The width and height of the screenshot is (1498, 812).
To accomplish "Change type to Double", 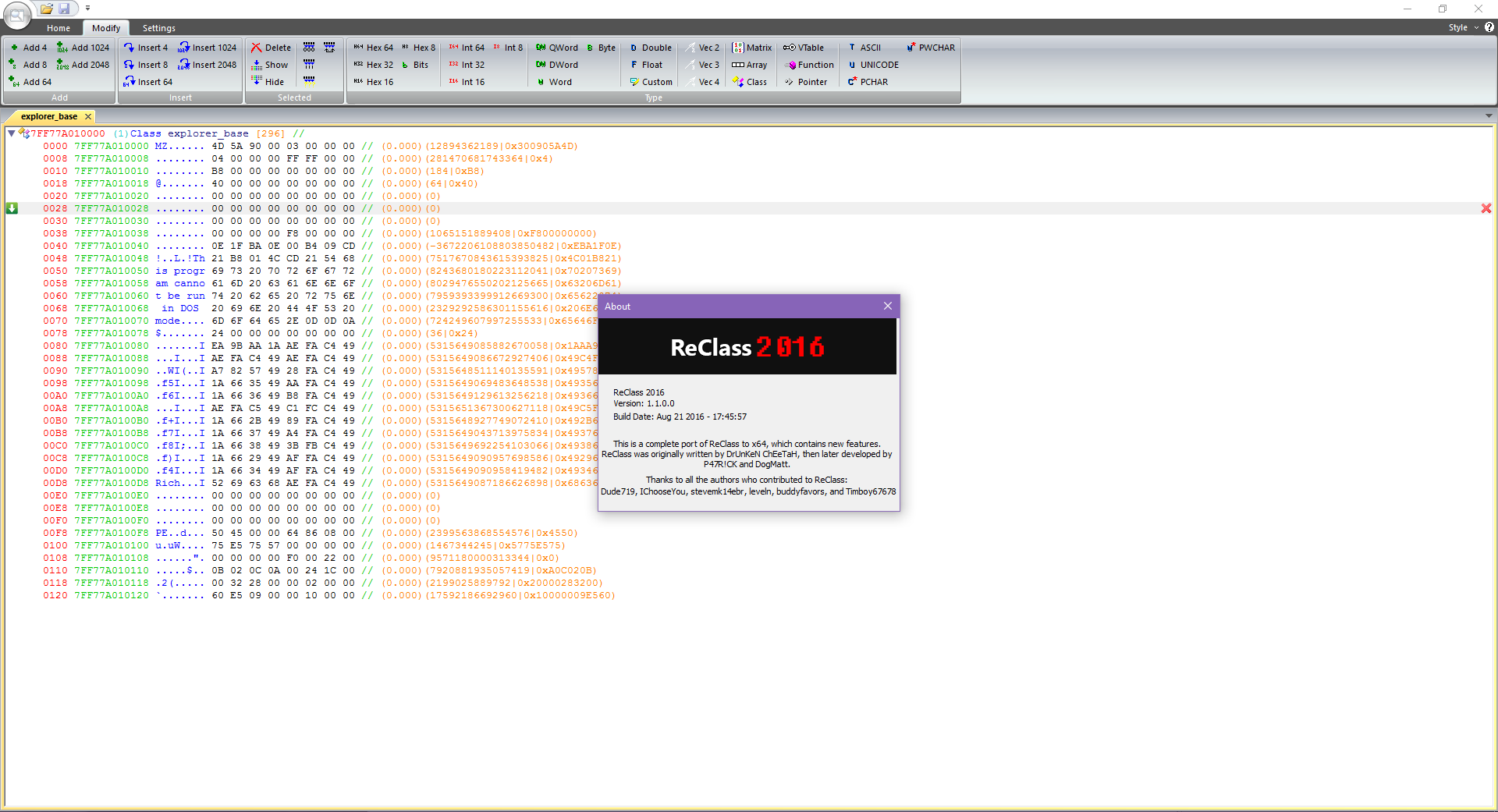I will coord(651,48).
